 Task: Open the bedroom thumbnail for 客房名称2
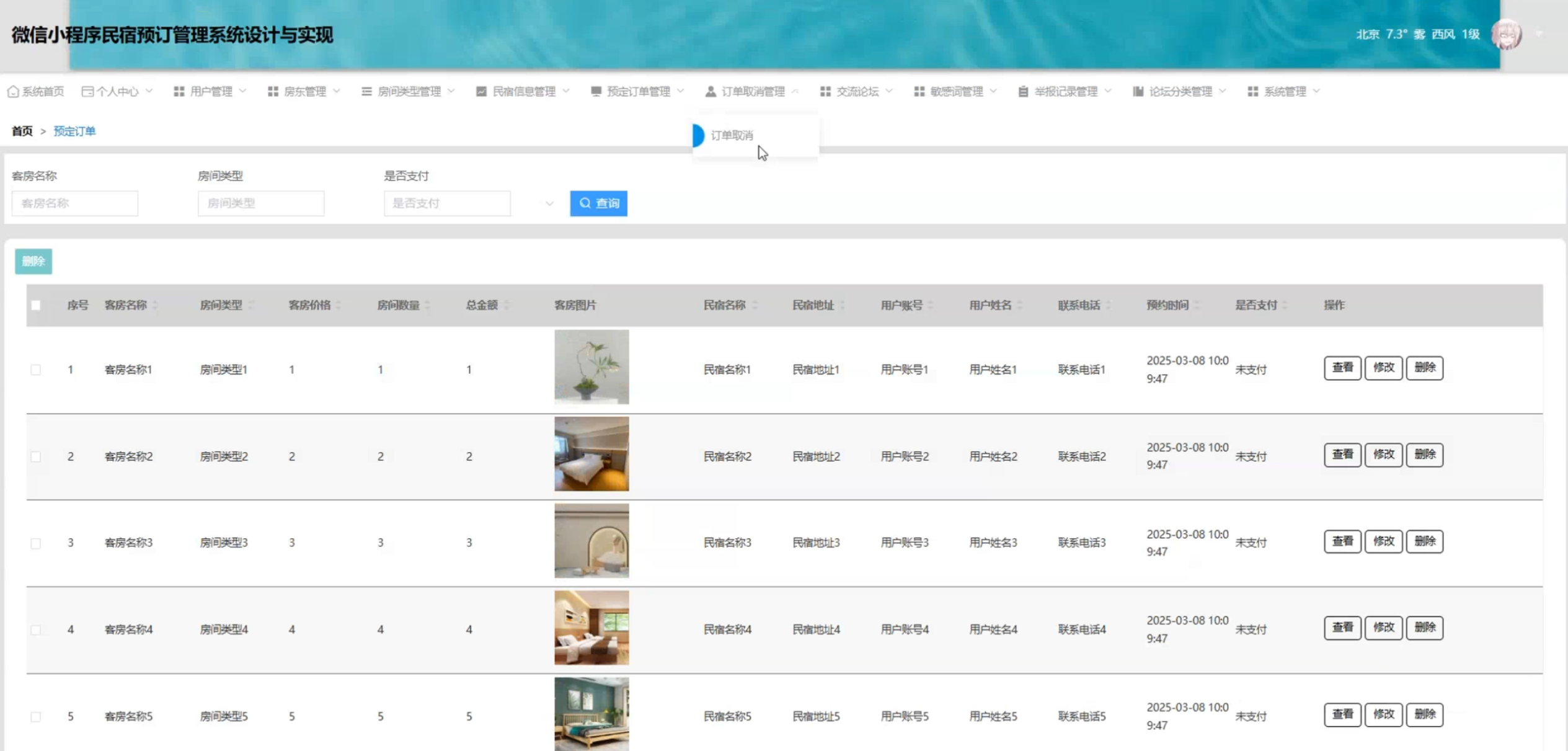click(591, 454)
